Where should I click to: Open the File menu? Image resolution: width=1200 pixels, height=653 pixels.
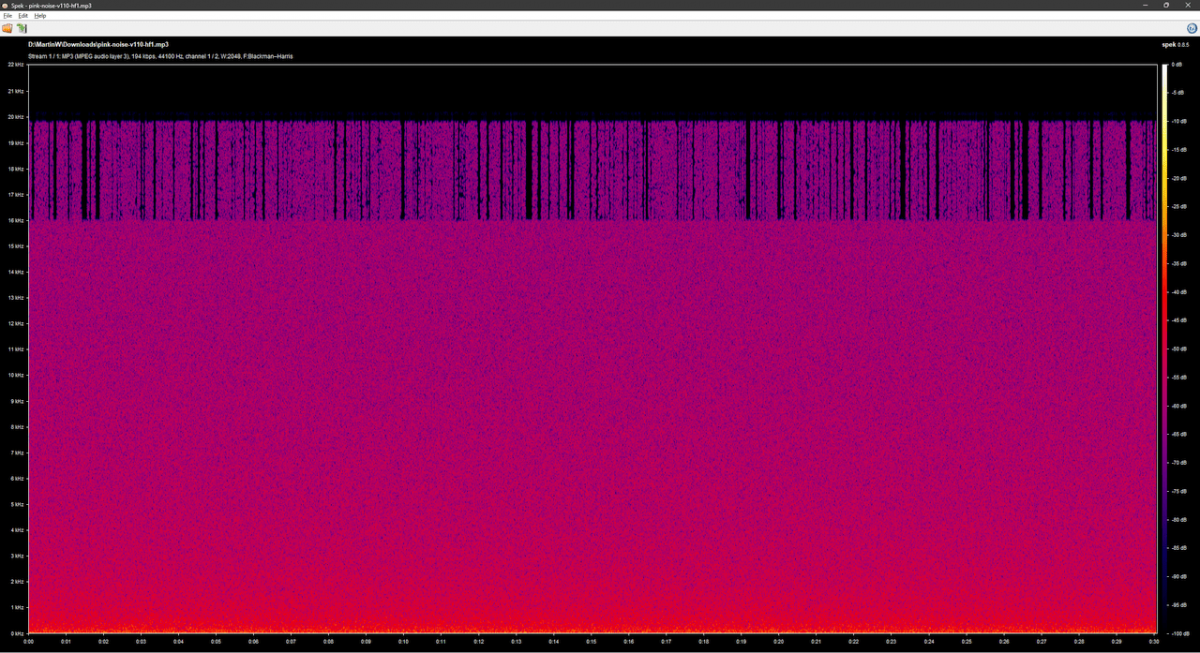click(7, 16)
